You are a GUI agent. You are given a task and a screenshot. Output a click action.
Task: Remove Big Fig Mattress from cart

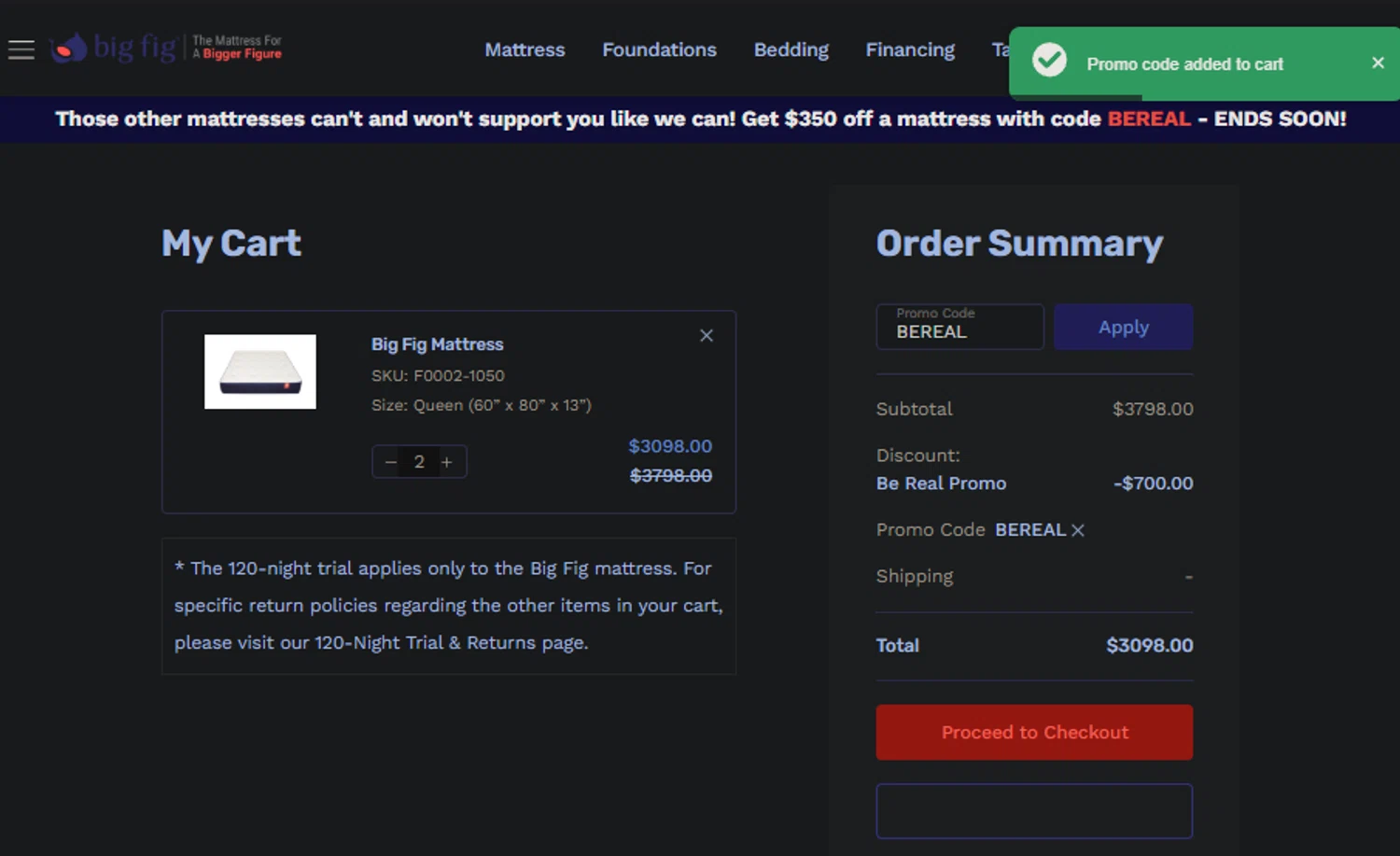point(707,336)
